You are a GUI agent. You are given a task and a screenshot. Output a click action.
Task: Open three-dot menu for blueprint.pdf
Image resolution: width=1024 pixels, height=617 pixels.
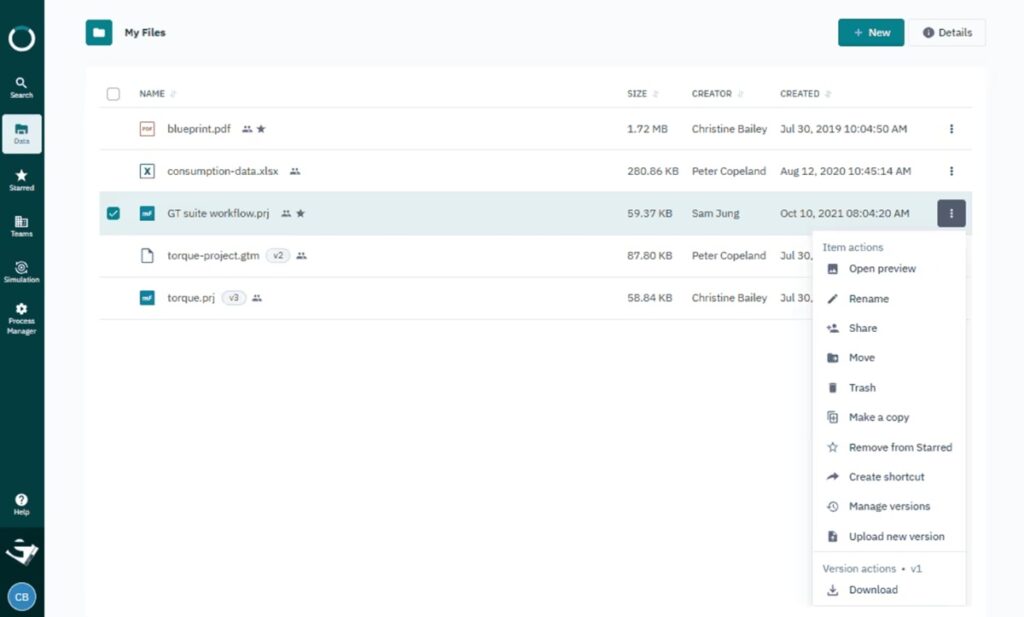[952, 129]
